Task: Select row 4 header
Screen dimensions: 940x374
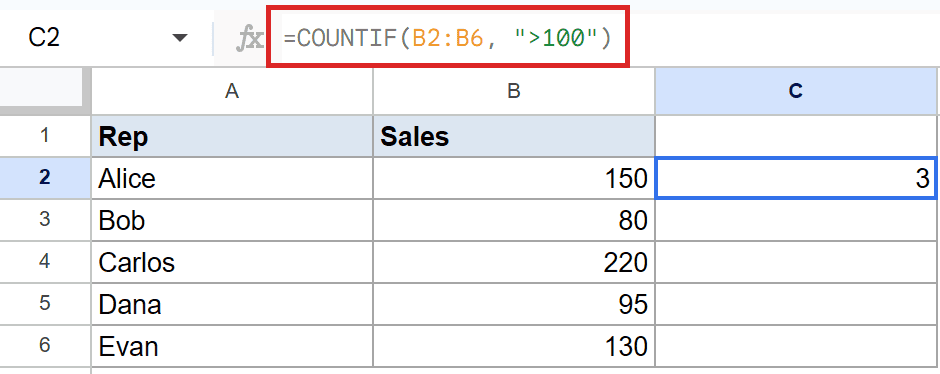Action: [45, 262]
